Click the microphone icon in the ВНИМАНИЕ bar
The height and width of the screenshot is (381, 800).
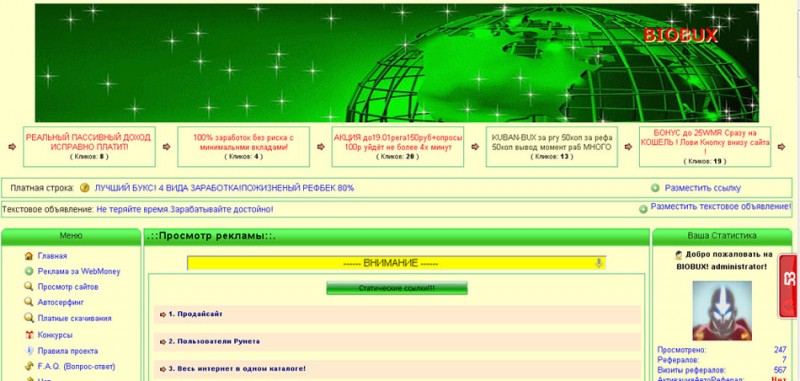pyautogui.click(x=599, y=263)
